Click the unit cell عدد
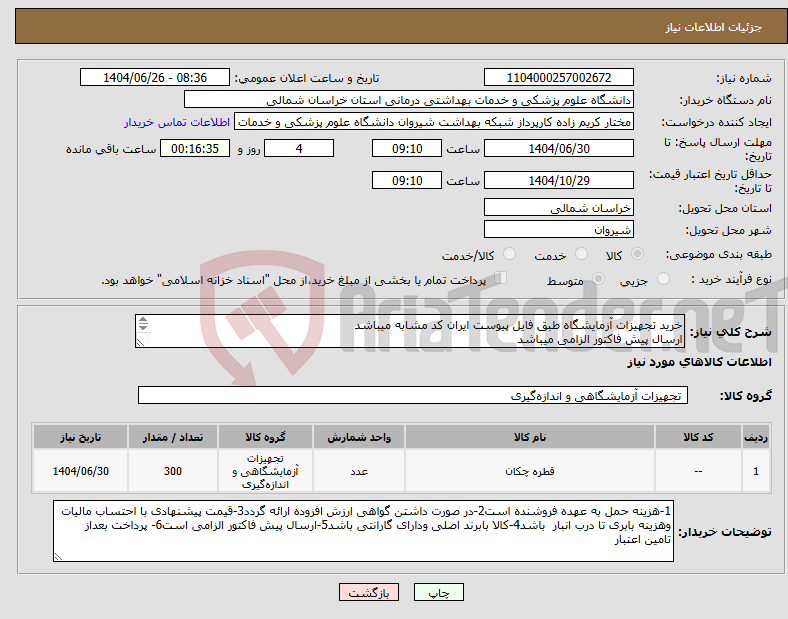 pos(359,471)
